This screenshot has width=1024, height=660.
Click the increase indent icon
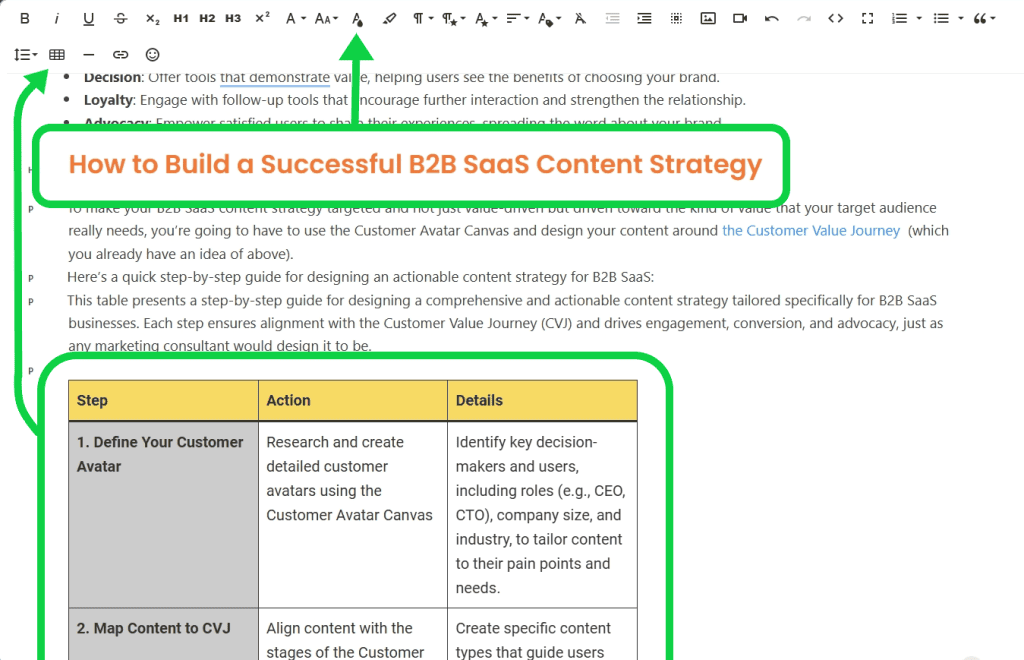(x=644, y=18)
